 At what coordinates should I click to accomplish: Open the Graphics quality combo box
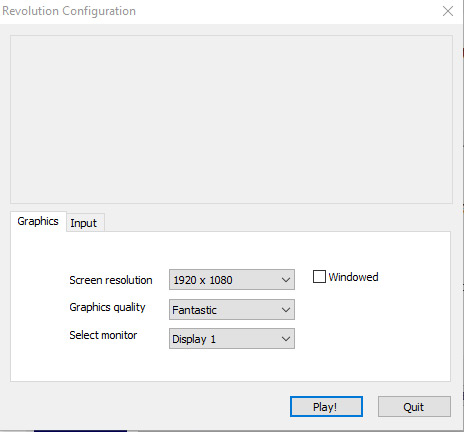tap(232, 310)
